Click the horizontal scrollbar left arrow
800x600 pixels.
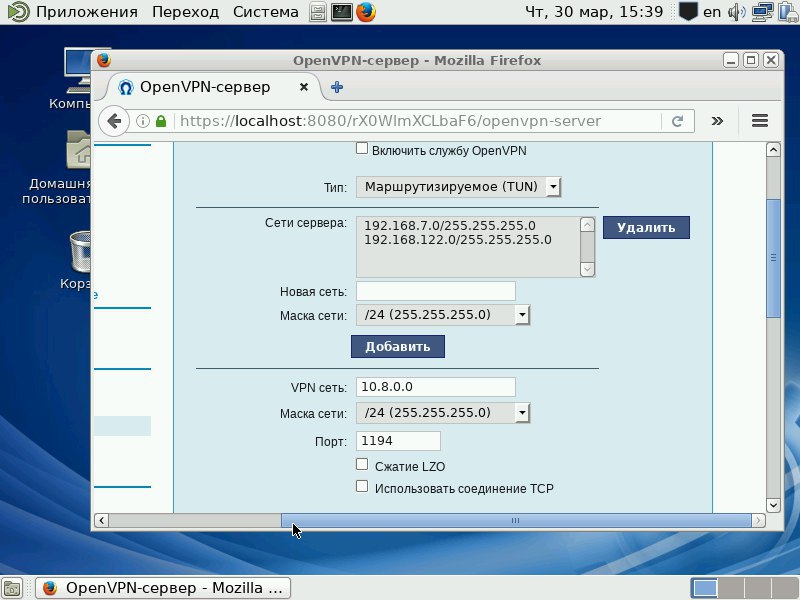coord(101,520)
